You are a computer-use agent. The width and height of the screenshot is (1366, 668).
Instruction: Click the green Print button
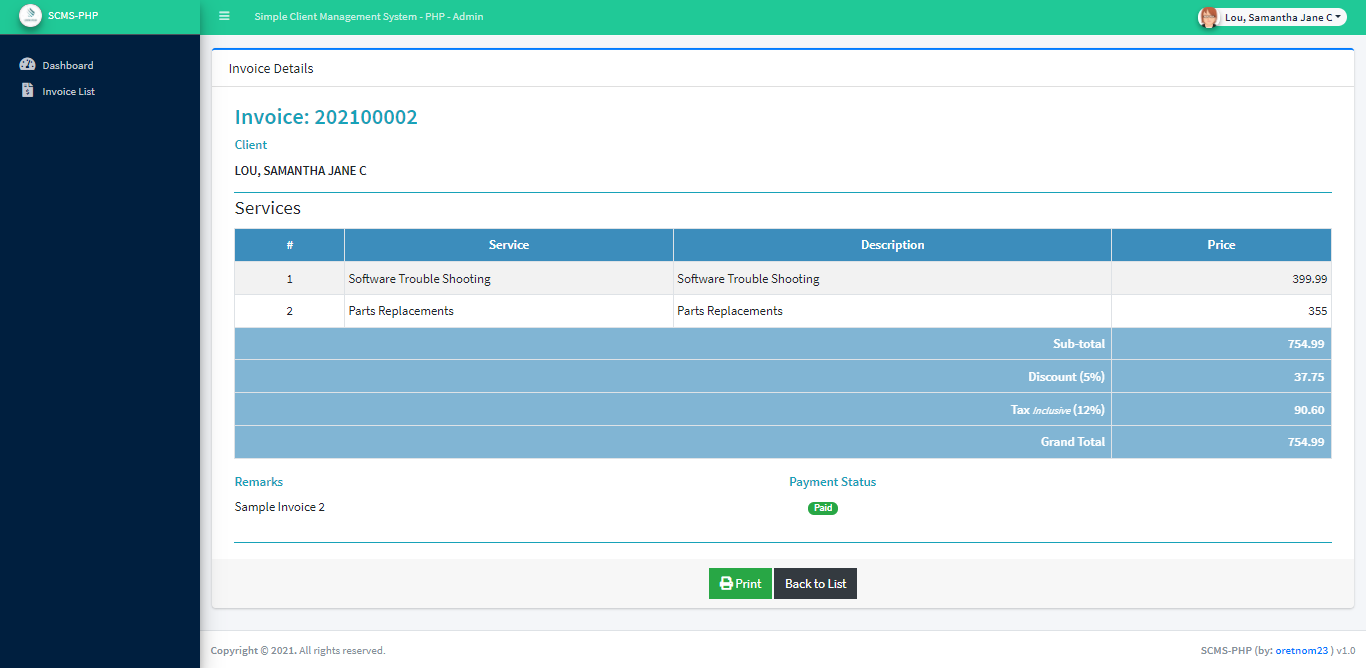(740, 584)
